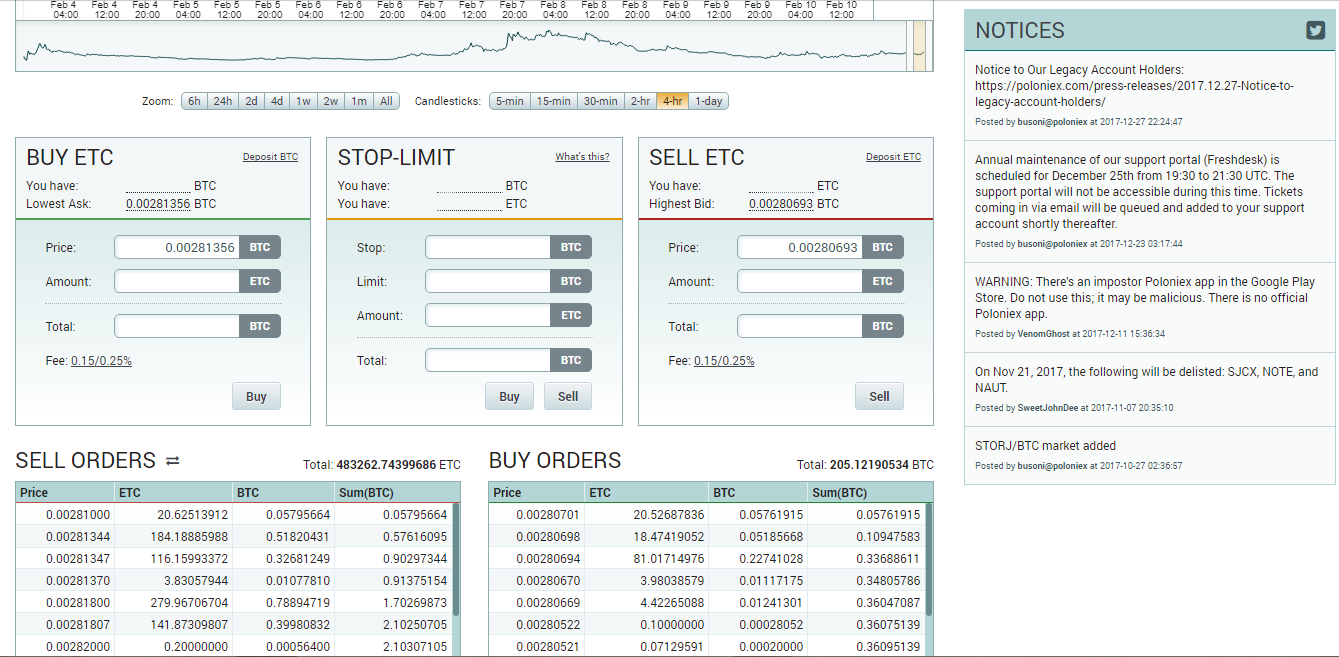Viewport: 1339px width, 657px height.
Task: Set chart zoom to 24h
Action: pos(223,101)
